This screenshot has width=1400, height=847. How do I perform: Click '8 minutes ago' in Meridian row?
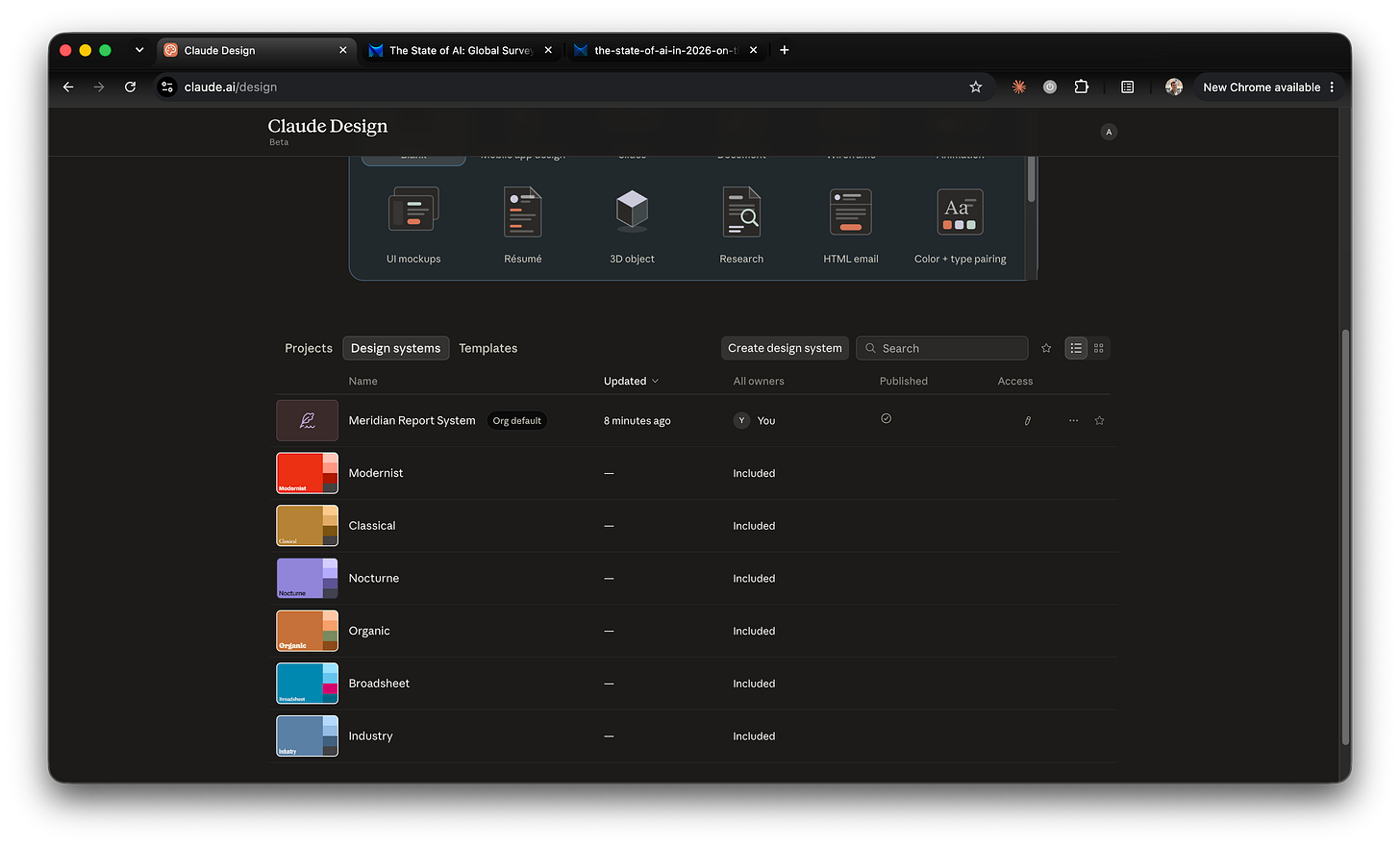[x=637, y=420]
